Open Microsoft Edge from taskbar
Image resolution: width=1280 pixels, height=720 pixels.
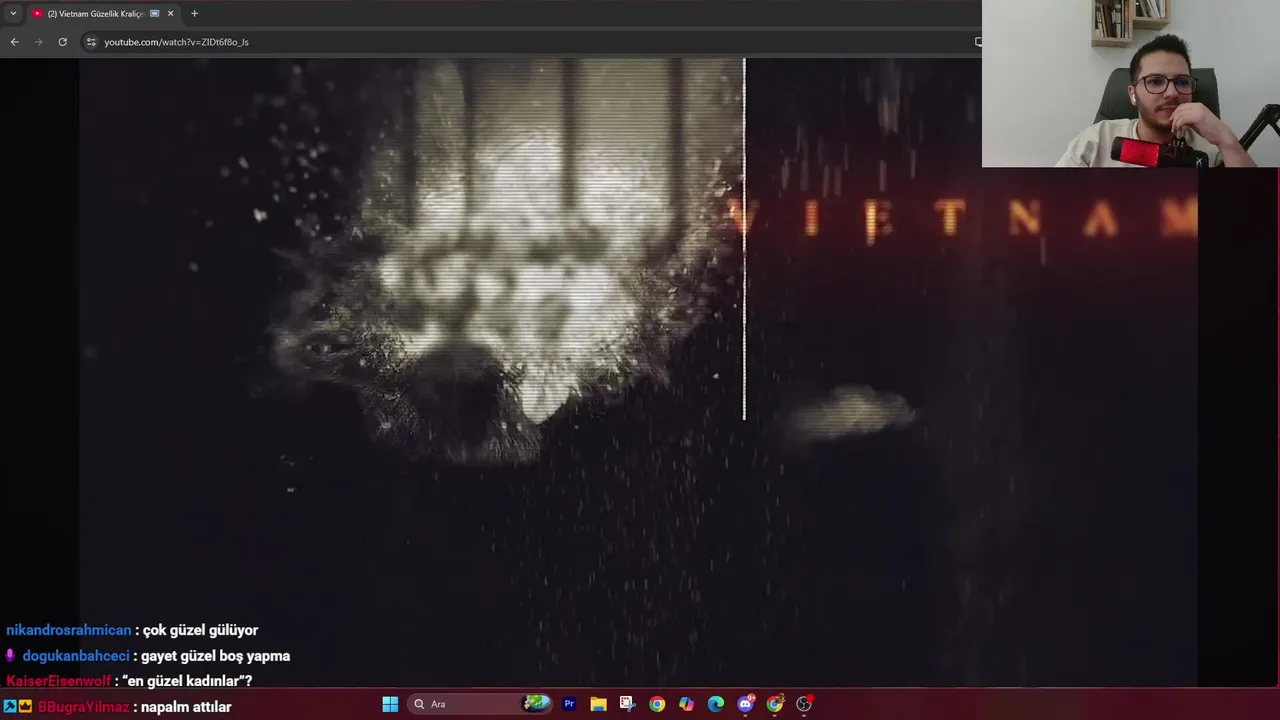(716, 704)
